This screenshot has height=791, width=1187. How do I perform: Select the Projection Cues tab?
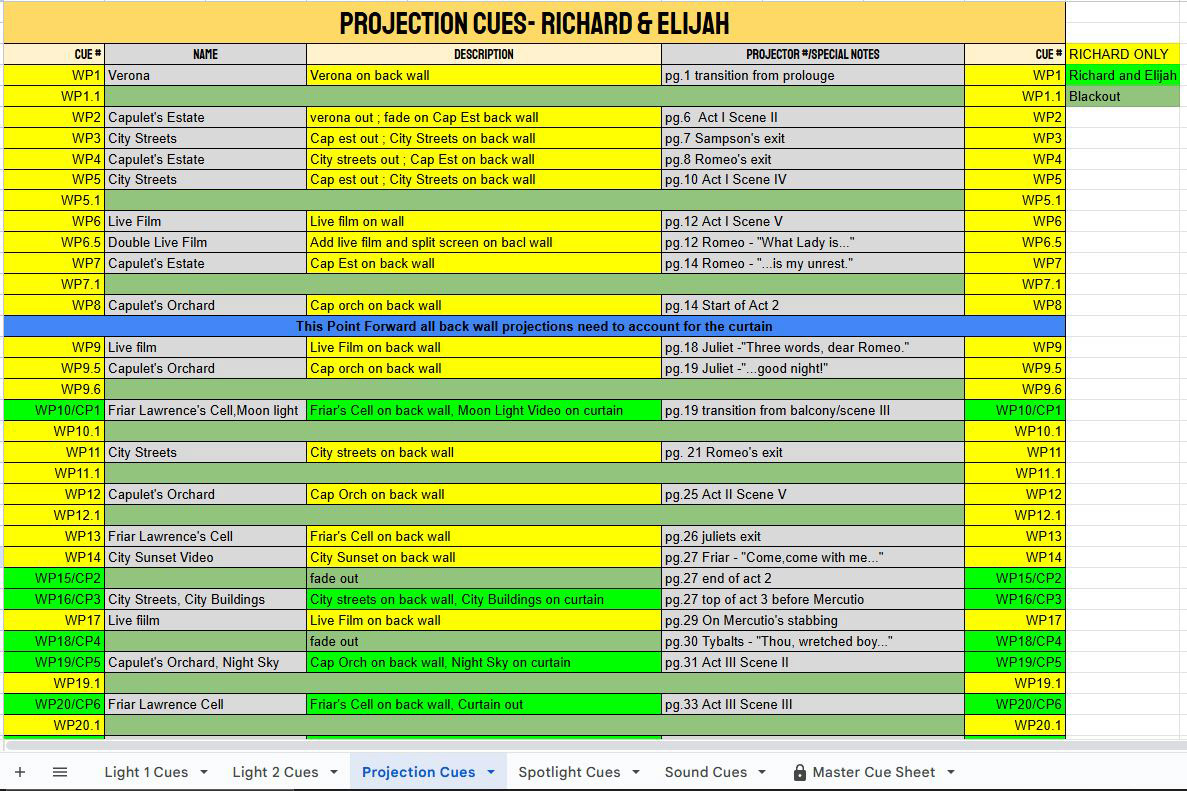tap(419, 772)
